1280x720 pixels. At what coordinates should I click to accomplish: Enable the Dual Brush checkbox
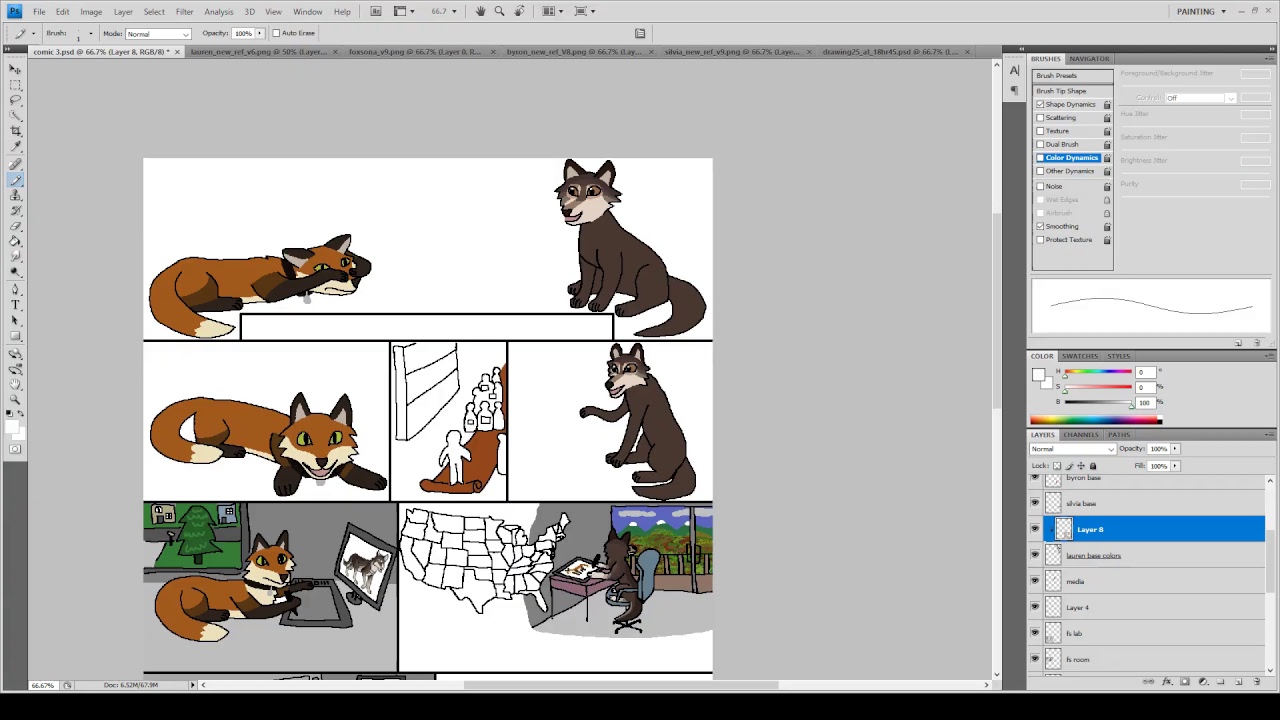[1040, 144]
